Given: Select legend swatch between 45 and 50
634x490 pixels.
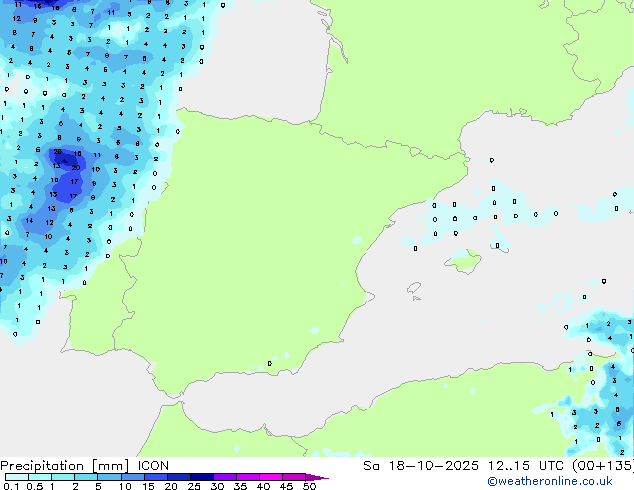Looking at the screenshot, I should (294, 477).
